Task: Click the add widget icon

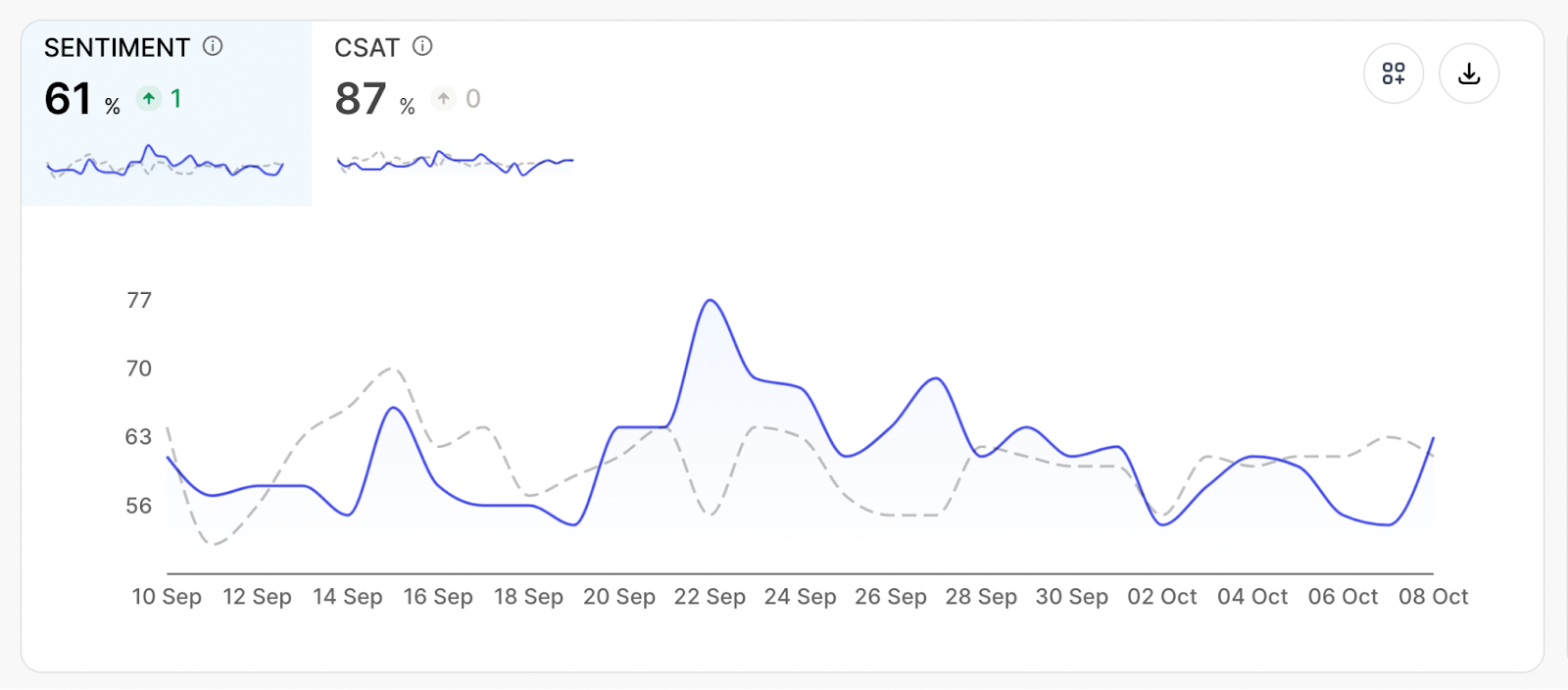Action: (x=1393, y=73)
